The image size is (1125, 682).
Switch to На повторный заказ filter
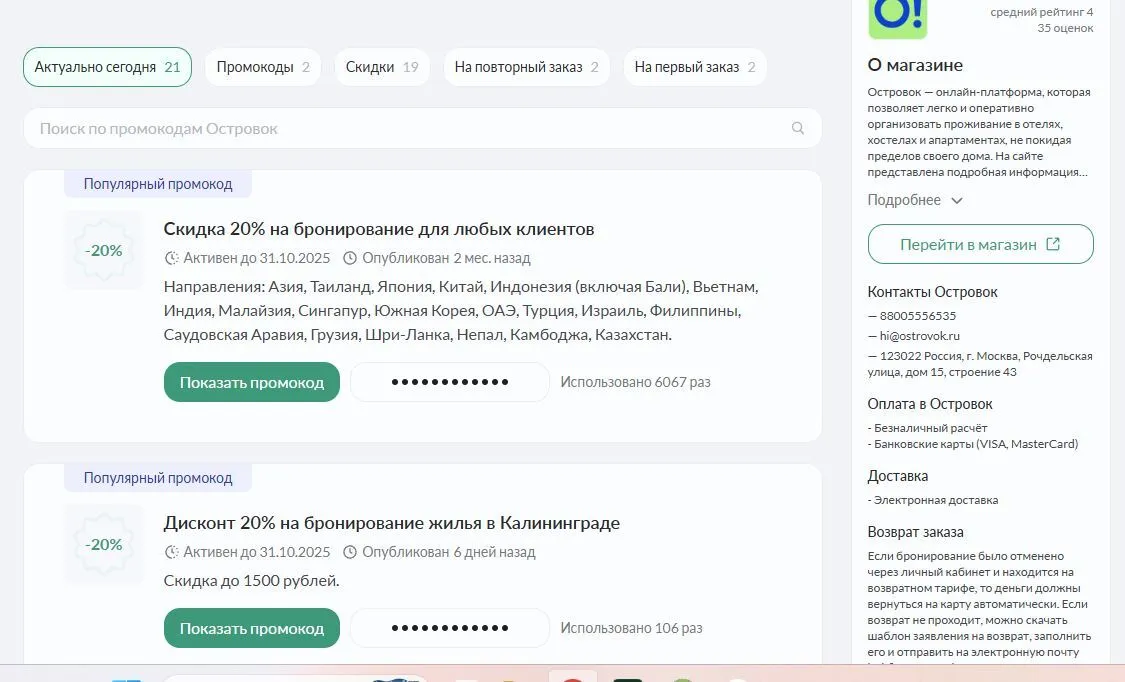[527, 66]
